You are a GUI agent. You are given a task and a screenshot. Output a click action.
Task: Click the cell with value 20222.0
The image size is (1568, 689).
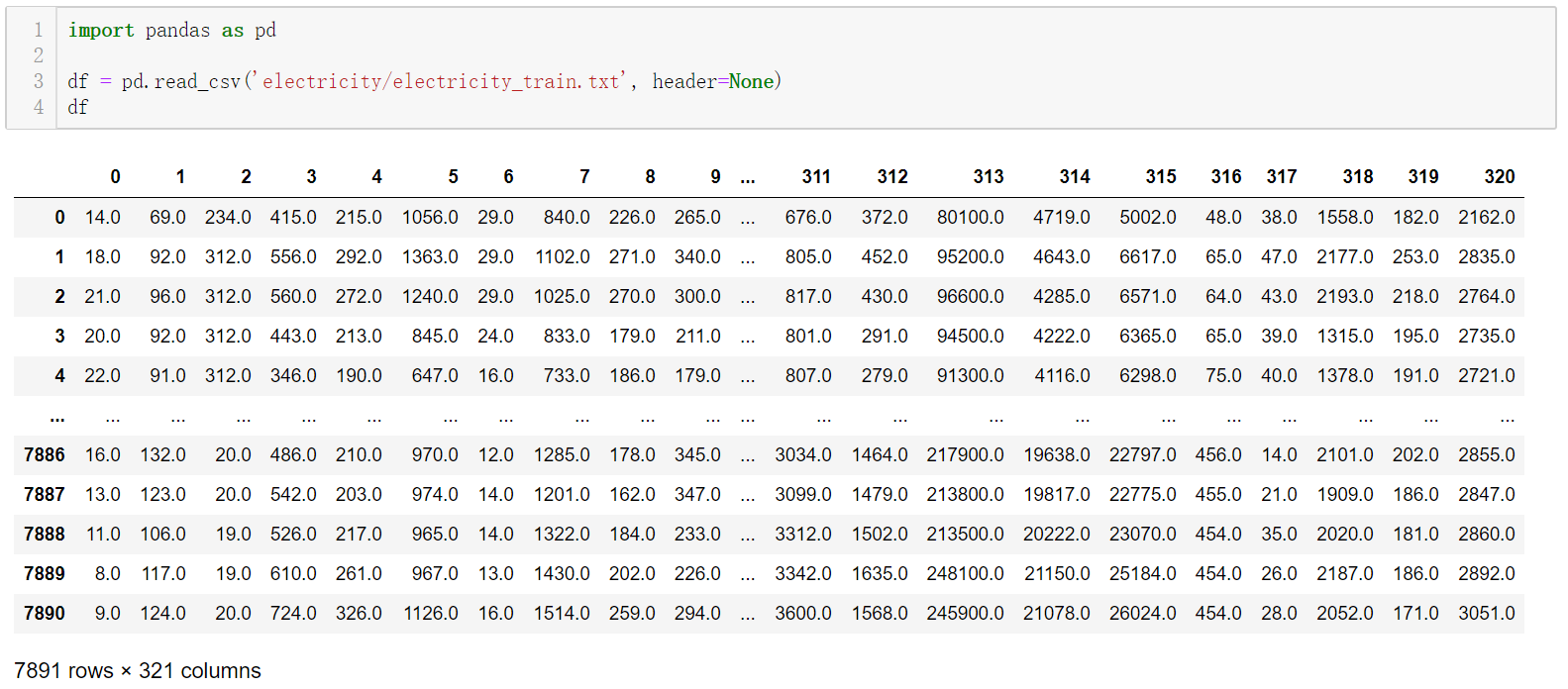pos(1057,534)
